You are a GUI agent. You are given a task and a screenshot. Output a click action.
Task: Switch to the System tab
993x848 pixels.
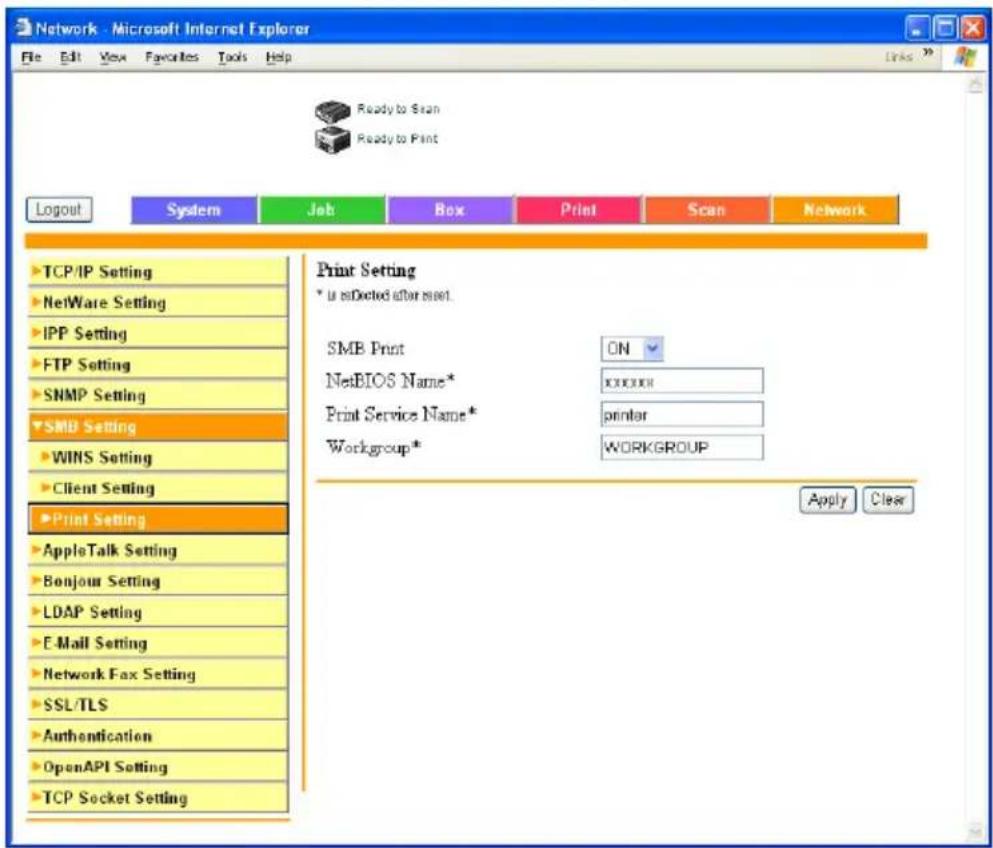[194, 210]
